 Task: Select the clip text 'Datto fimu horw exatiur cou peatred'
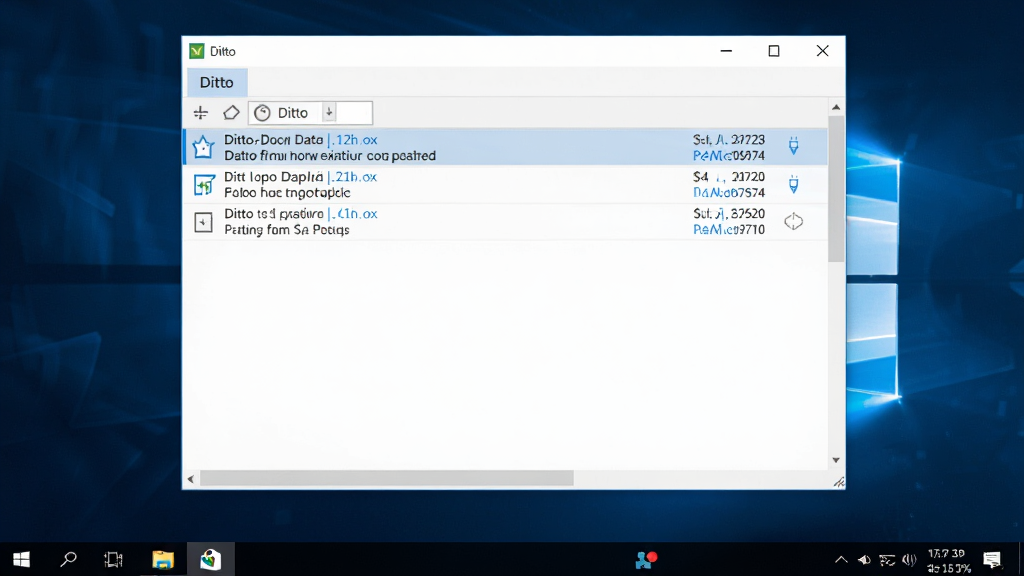coord(330,156)
